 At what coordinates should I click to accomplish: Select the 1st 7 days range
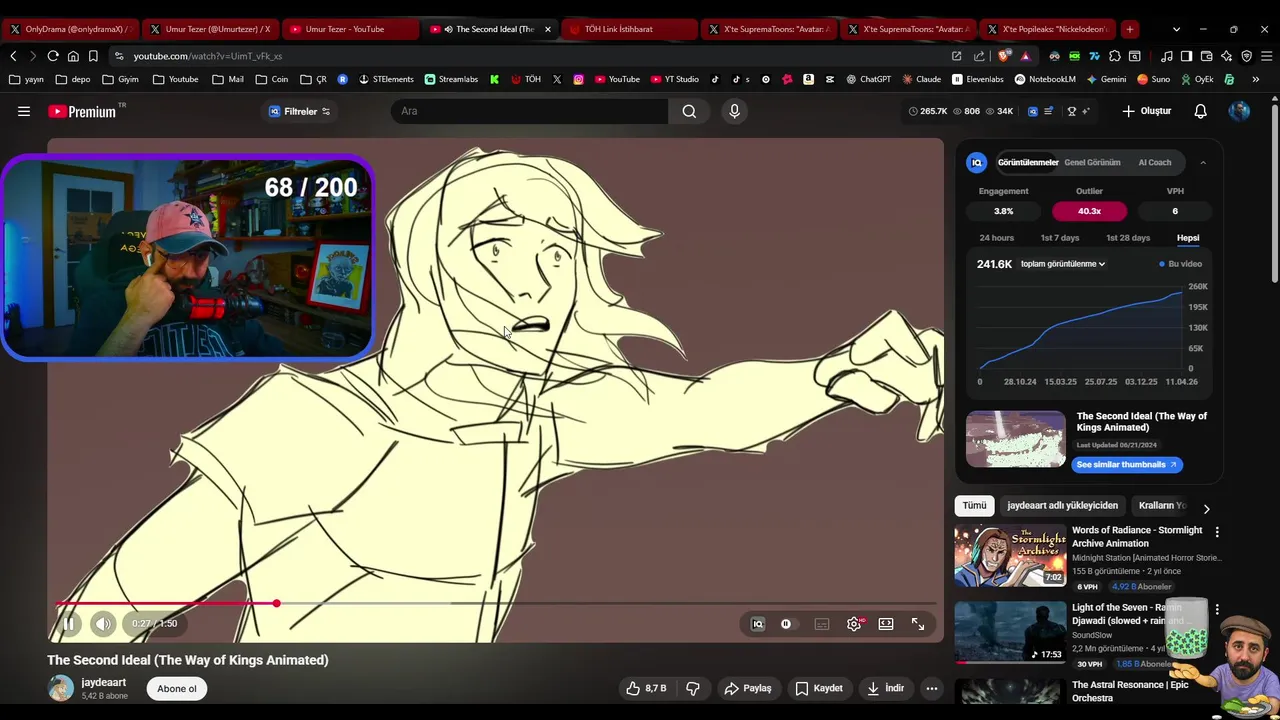pos(1060,238)
